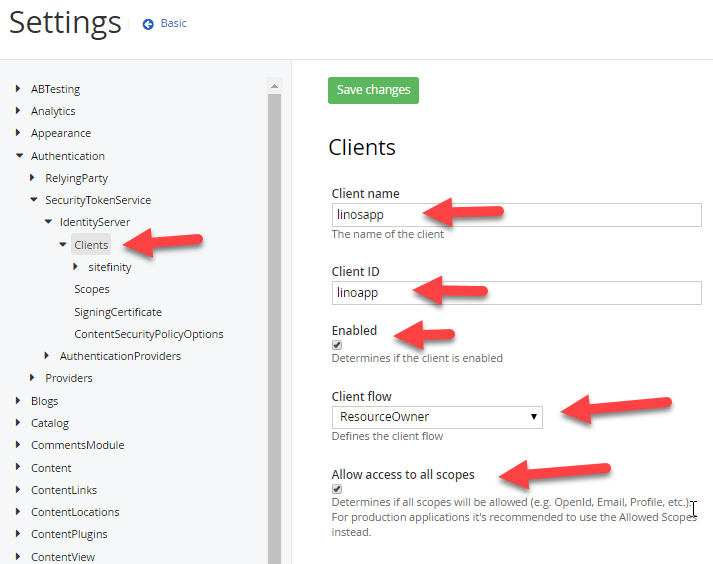This screenshot has width=713, height=564.
Task: Open the Client flow dropdown
Action: coord(437,417)
